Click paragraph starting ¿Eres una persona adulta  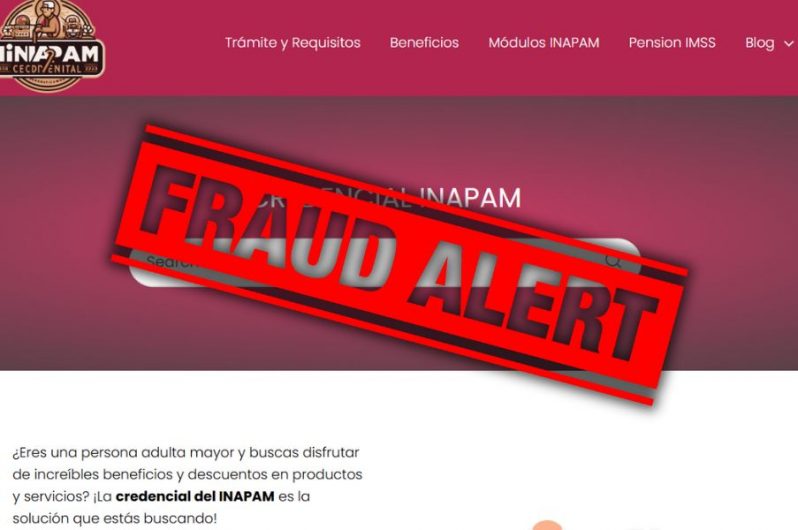[187, 485]
